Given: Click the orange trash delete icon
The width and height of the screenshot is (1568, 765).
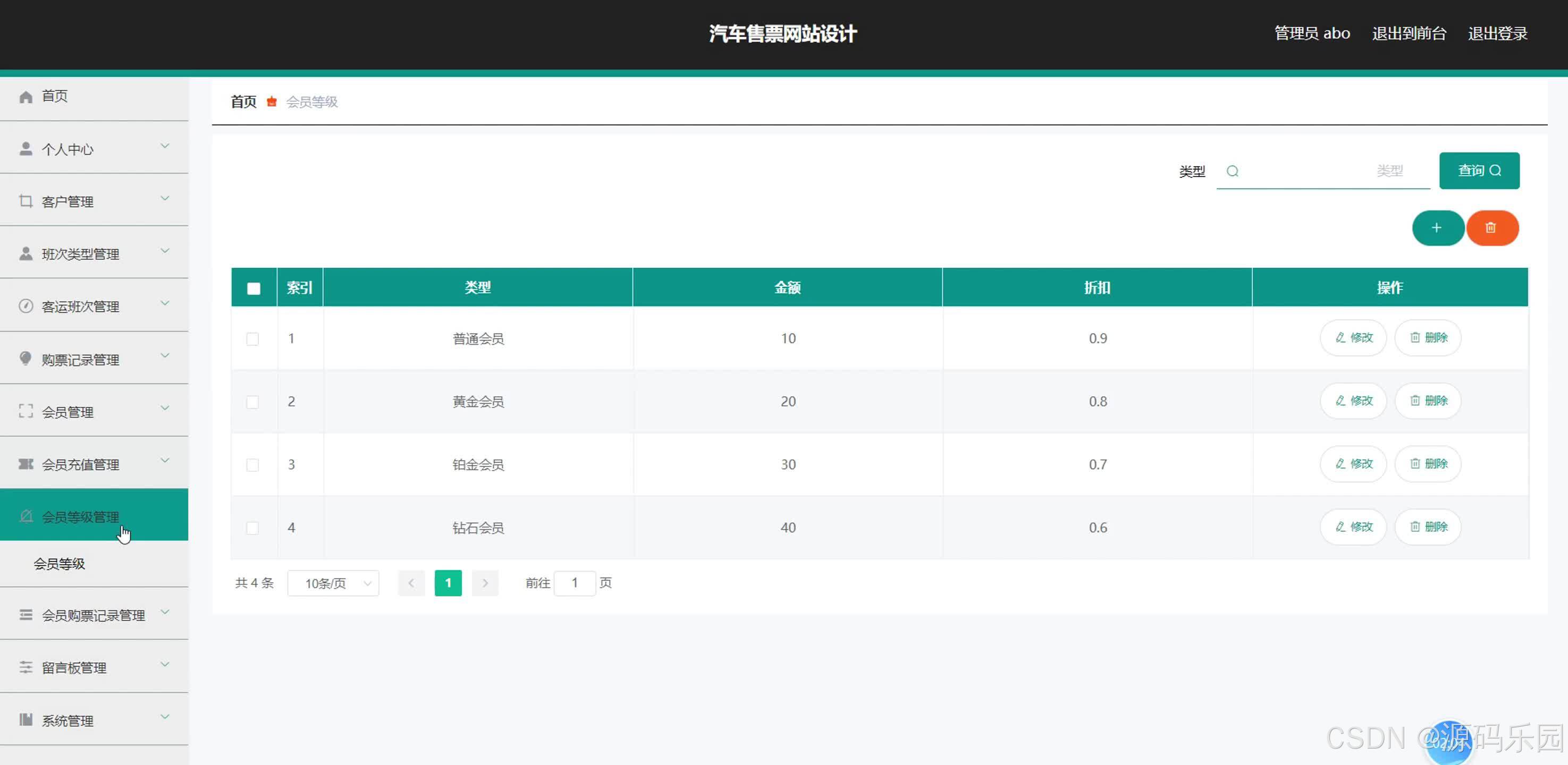Looking at the screenshot, I should 1492,227.
